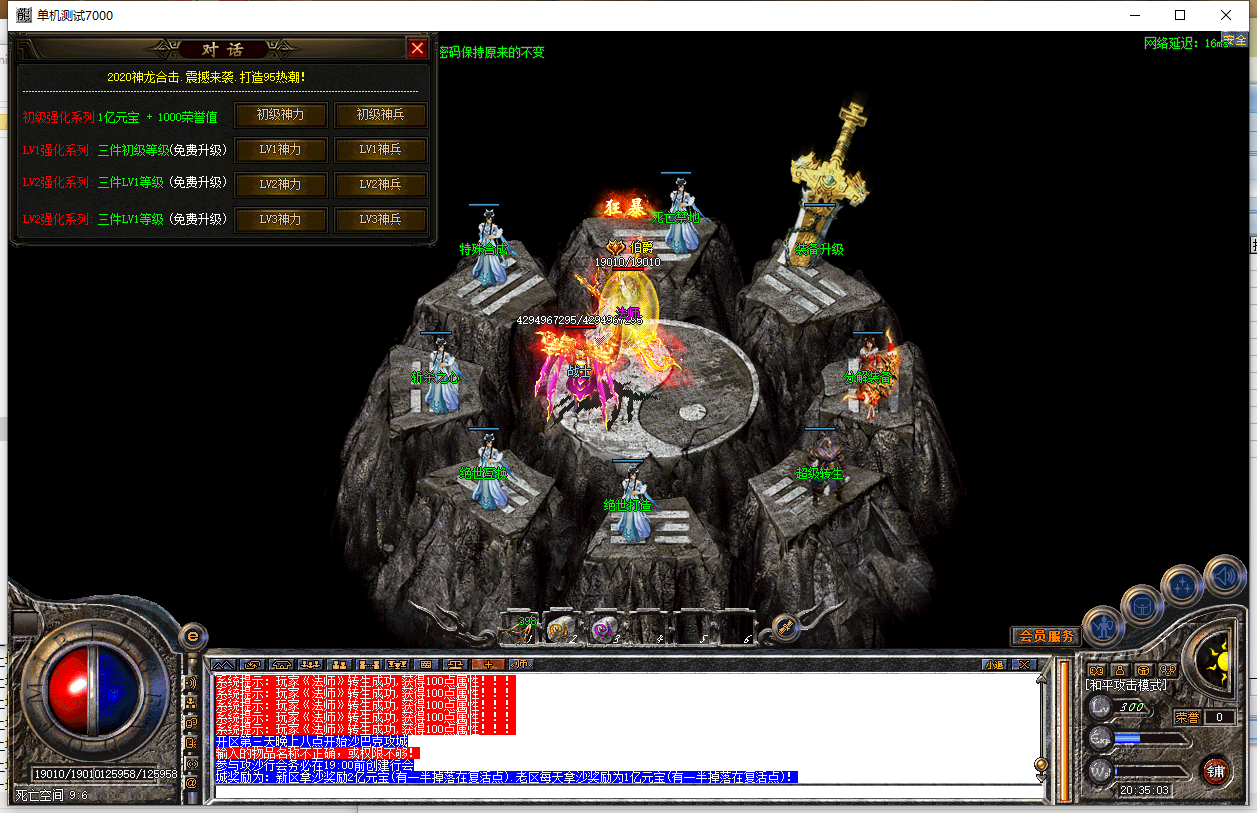Close the chat panel with its X
The image size is (1257, 813).
pos(1023,664)
